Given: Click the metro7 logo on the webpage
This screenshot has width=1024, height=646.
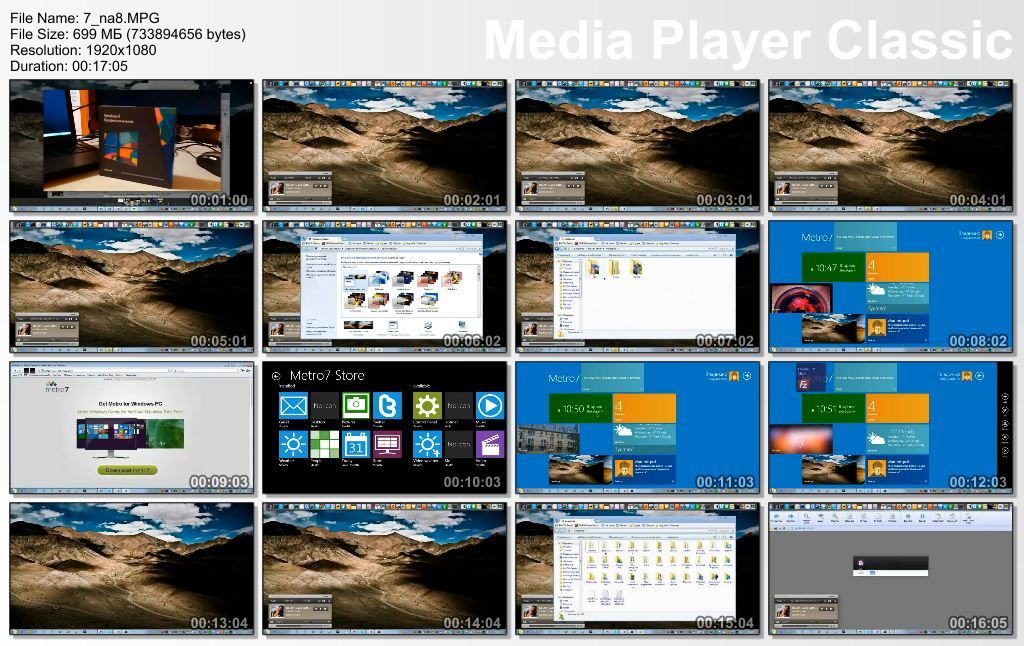Looking at the screenshot, I should pyautogui.click(x=57, y=387).
